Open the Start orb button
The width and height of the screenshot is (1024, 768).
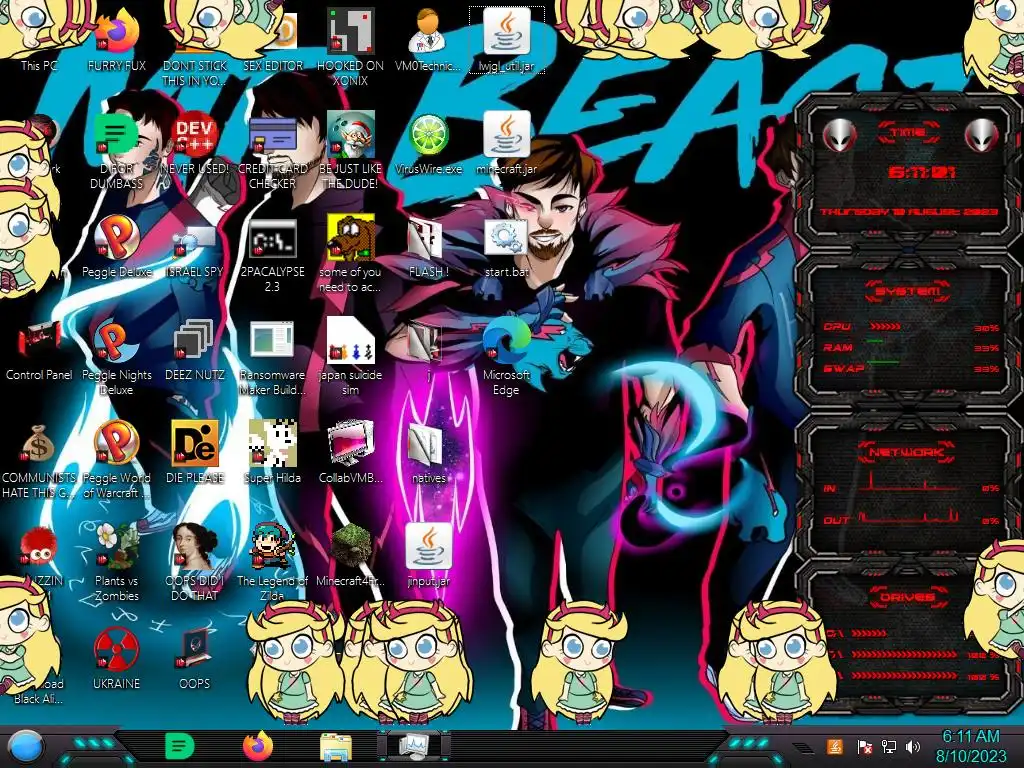(25, 747)
